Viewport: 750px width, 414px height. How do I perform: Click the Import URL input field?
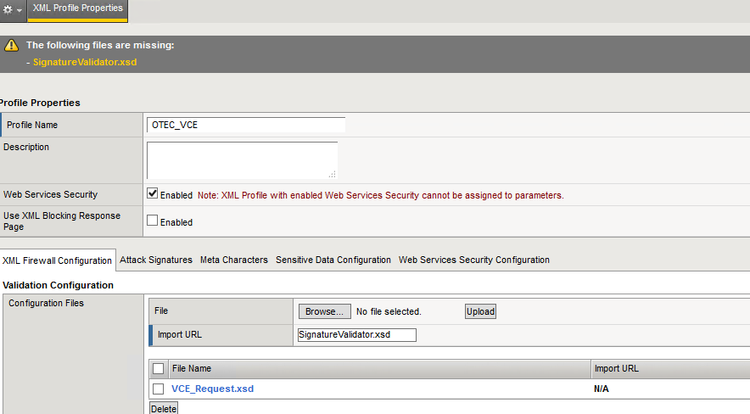click(x=356, y=334)
